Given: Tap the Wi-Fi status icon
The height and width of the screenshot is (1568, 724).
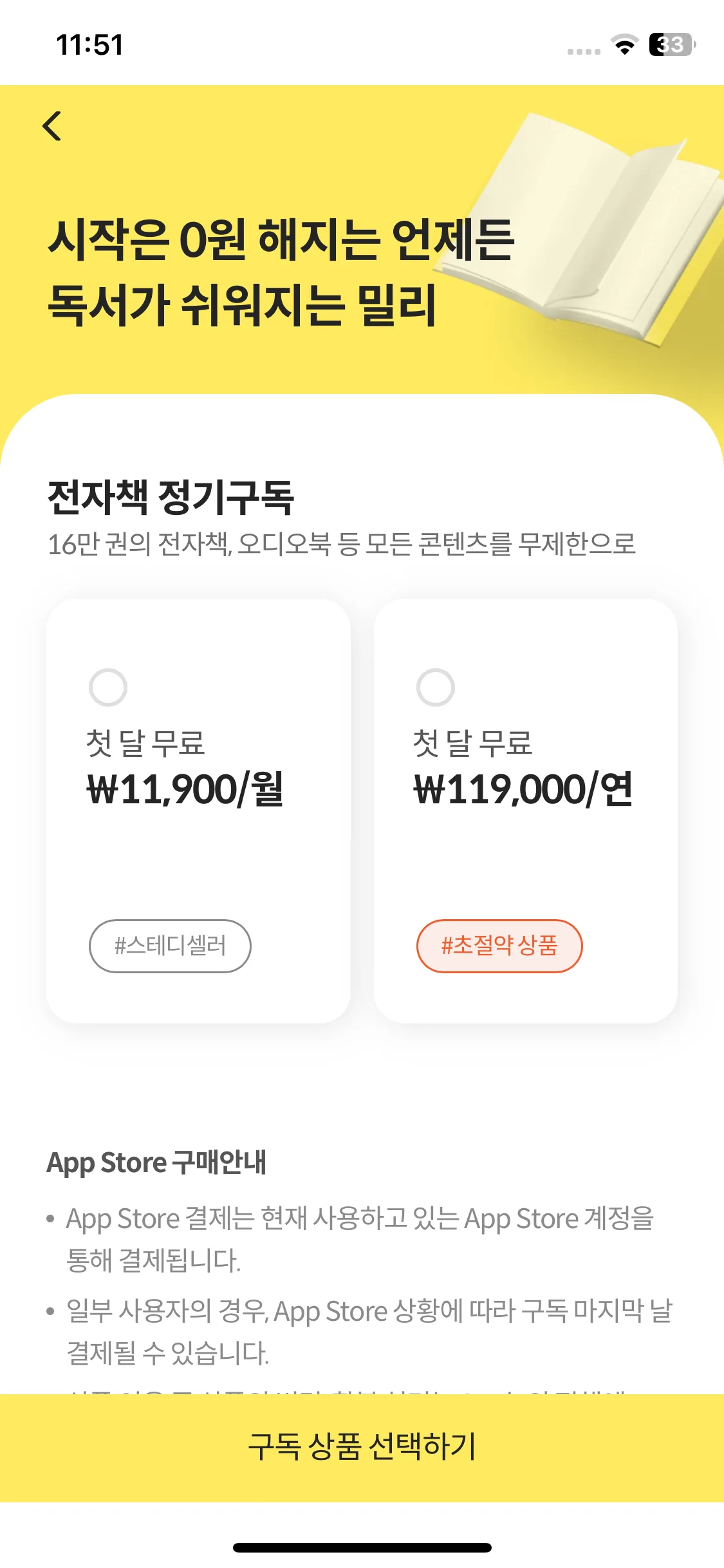Looking at the screenshot, I should (624, 44).
